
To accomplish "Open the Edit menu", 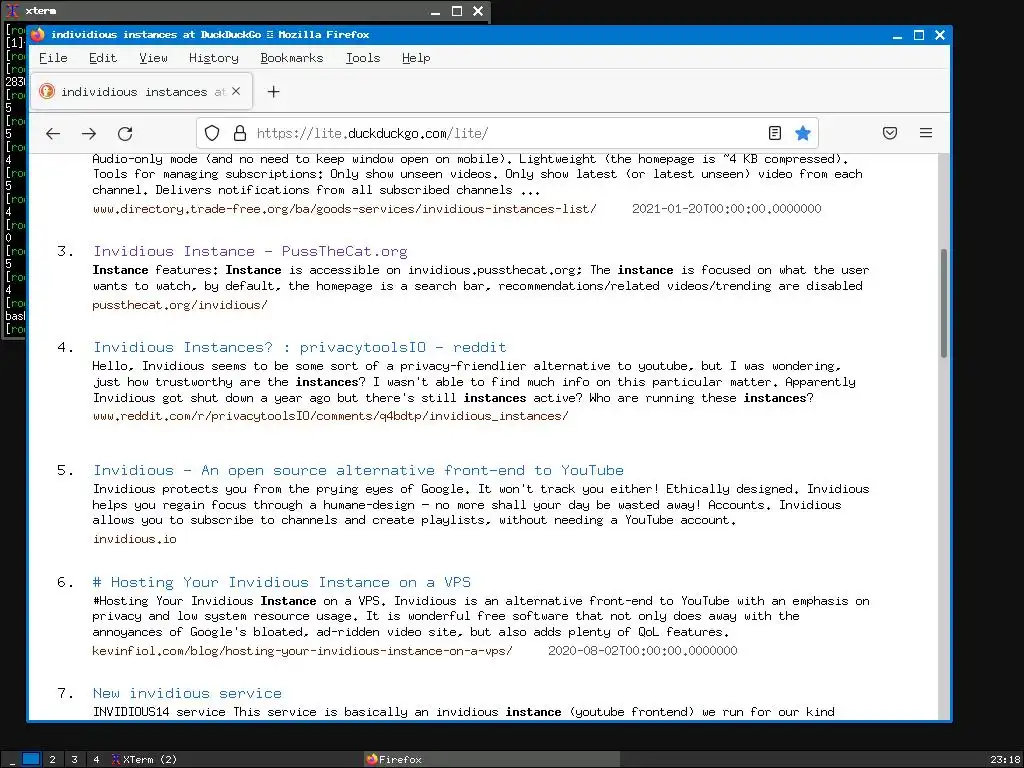I will (x=103, y=58).
